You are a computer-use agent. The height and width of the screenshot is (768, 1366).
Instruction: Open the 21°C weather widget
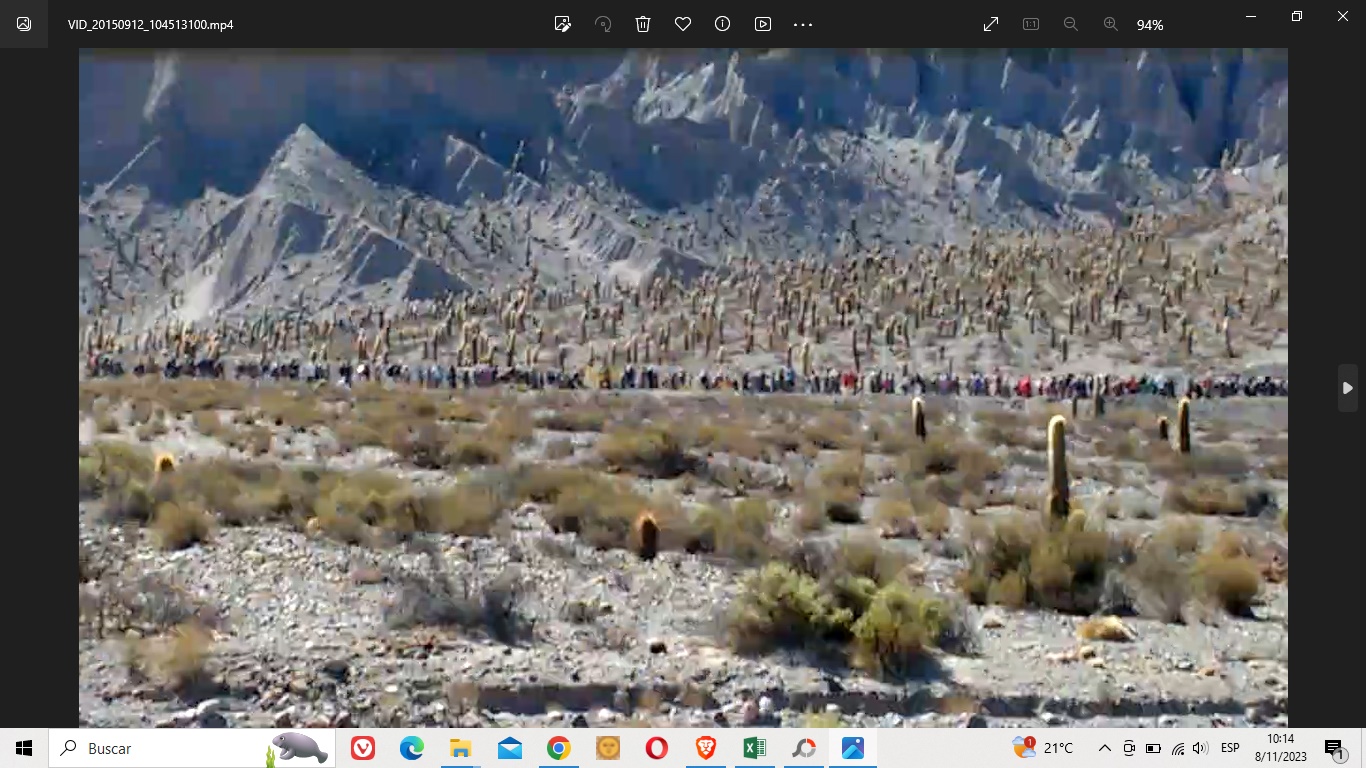[x=1043, y=748]
